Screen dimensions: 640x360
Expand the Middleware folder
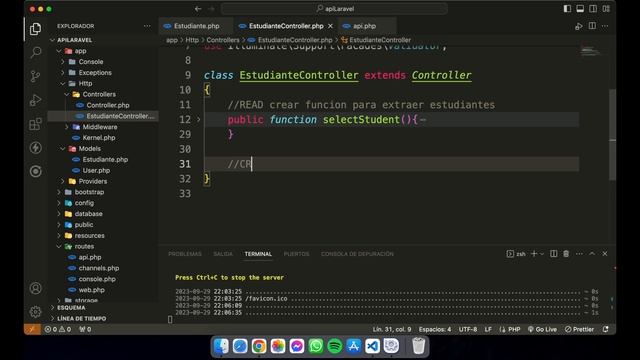67,127
